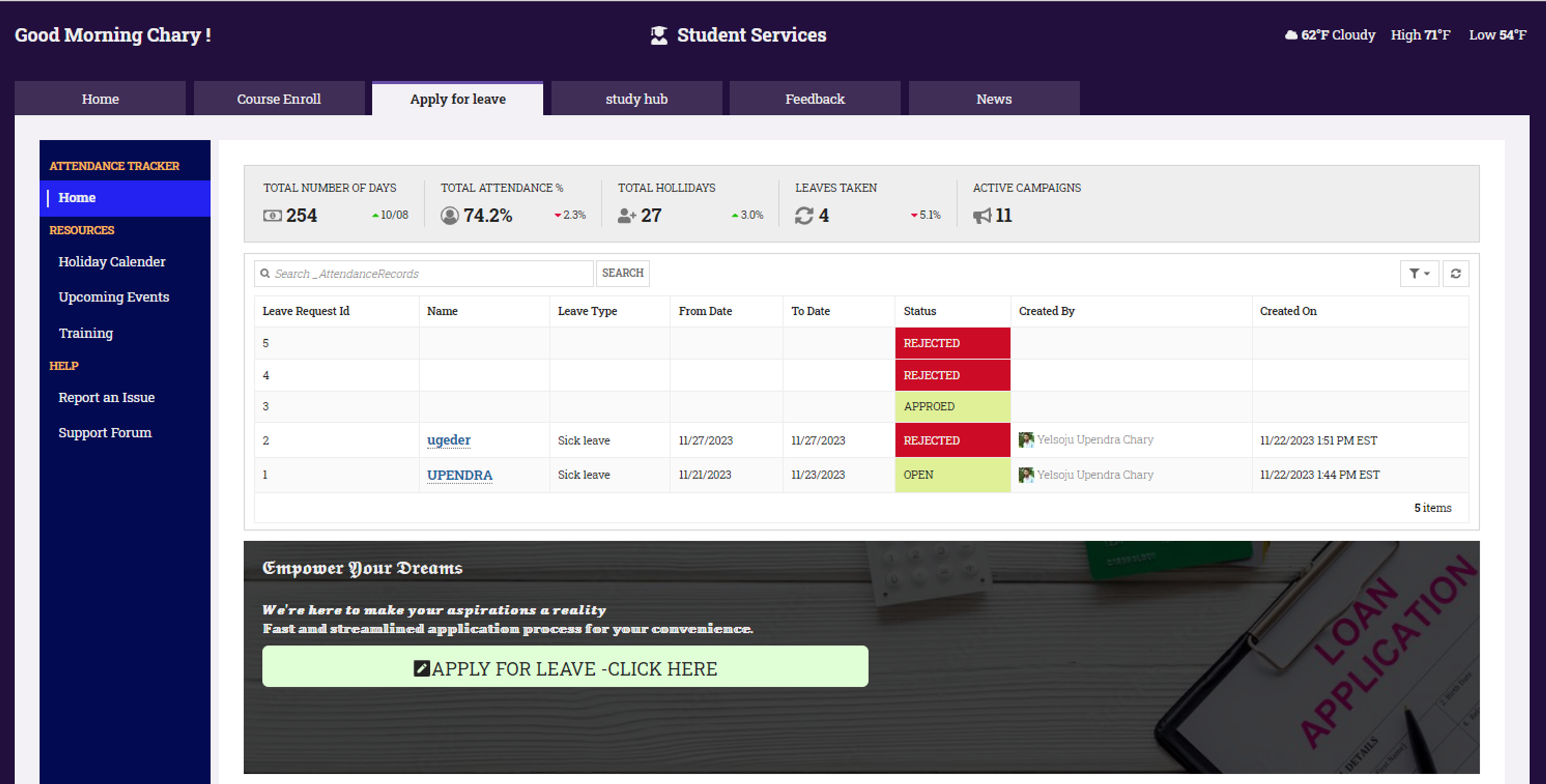
Task: Focus the Search AttendanceRecords input field
Action: [424, 274]
